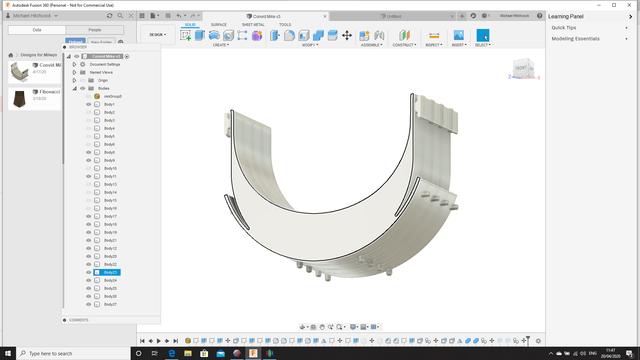This screenshot has width=640, height=360.
Task: Open timeline settings gear icon
Action: pyautogui.click(x=538, y=341)
